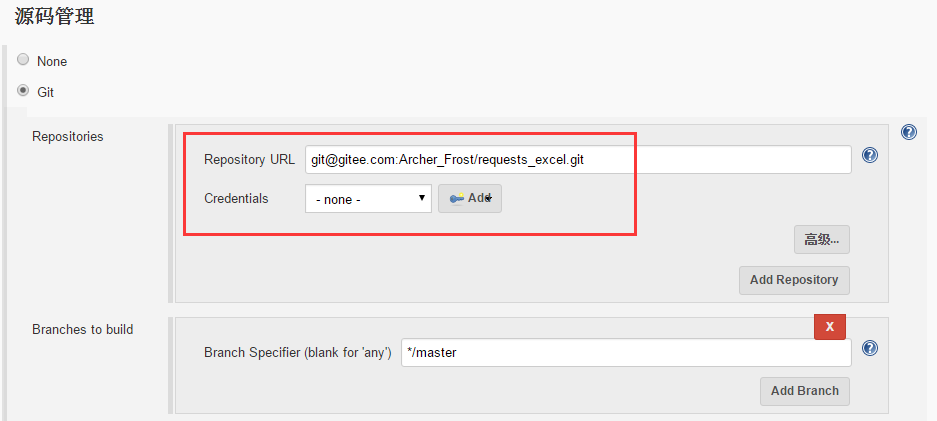The width and height of the screenshot is (937, 421).
Task: Click the Repository URL label text
Action: [249, 159]
